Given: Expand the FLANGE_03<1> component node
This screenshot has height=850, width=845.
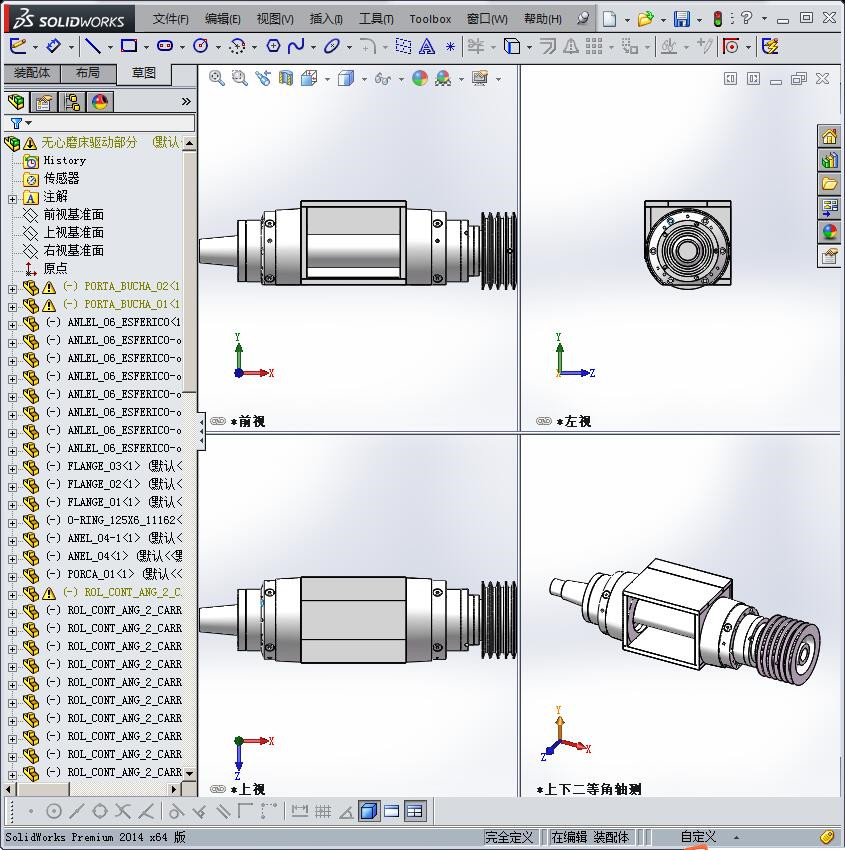Looking at the screenshot, I should click(x=12, y=467).
